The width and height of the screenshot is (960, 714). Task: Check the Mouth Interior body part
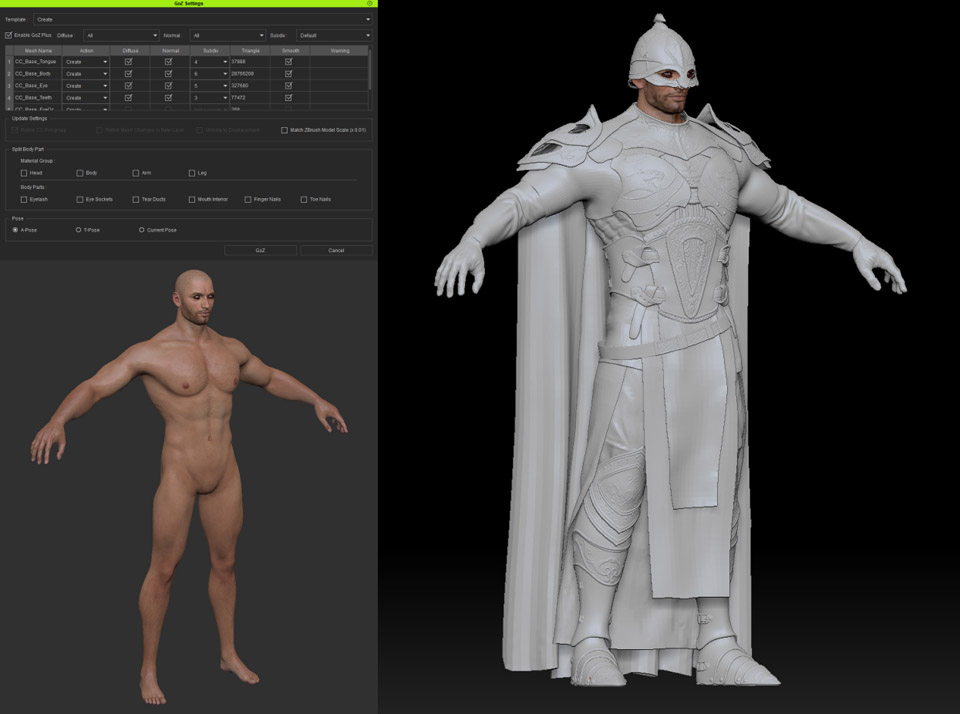tap(192, 198)
